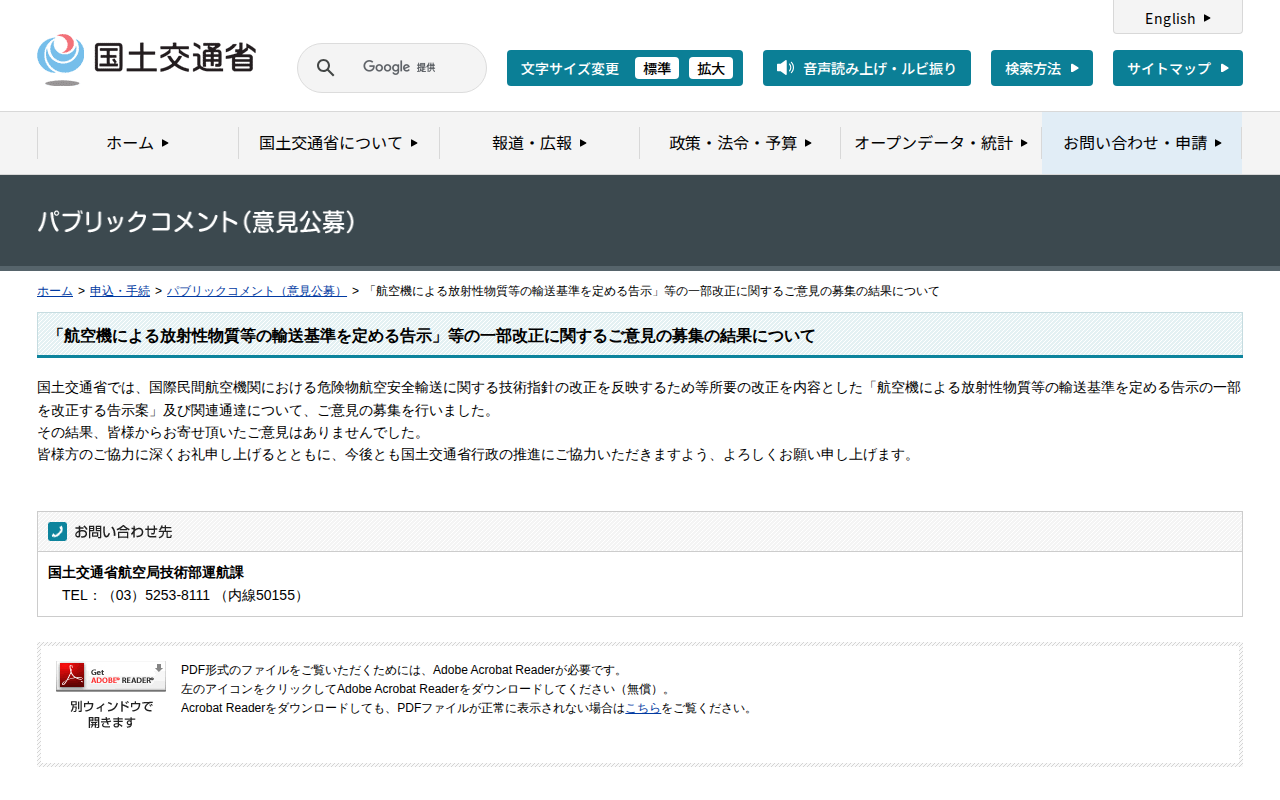Click the magnifying glass search icon

click(325, 68)
